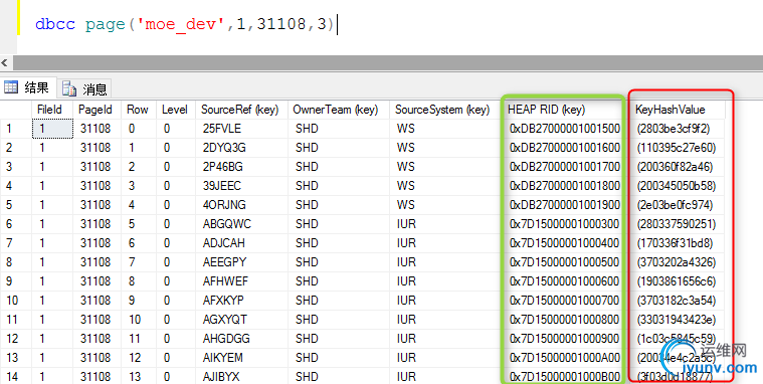The image size is (763, 384).
Task: Click SourceRef cell AJIBYX
Action: coord(241,377)
